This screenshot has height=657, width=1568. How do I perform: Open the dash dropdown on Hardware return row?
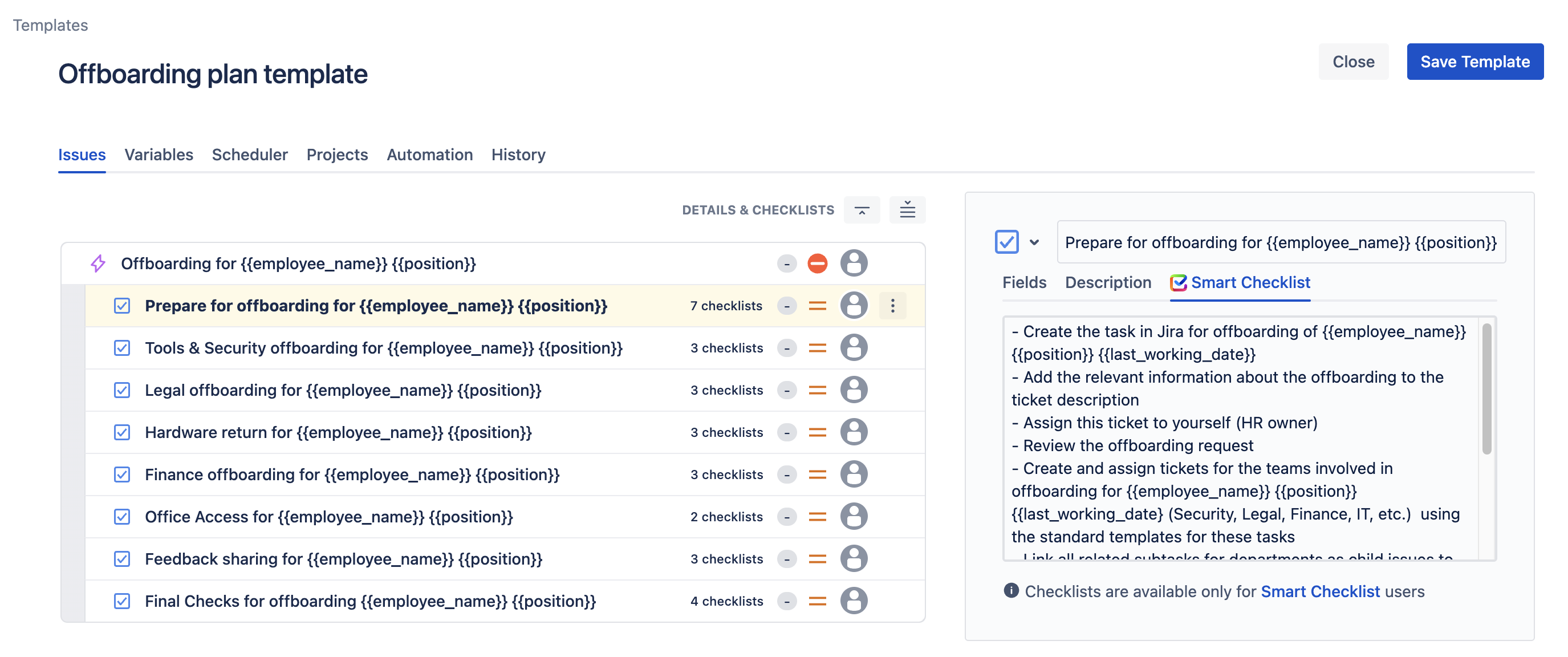[x=786, y=432]
